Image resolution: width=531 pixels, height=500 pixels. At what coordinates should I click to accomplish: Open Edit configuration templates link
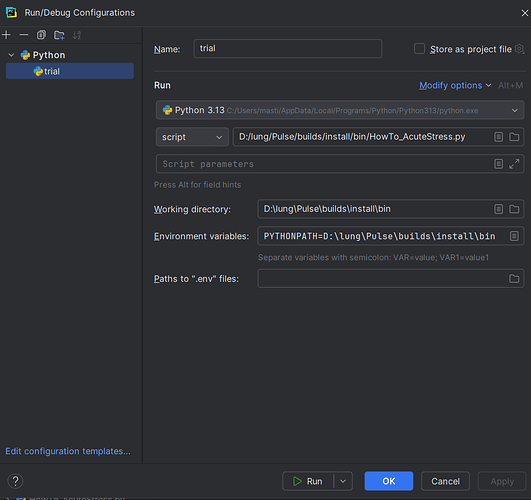point(68,451)
